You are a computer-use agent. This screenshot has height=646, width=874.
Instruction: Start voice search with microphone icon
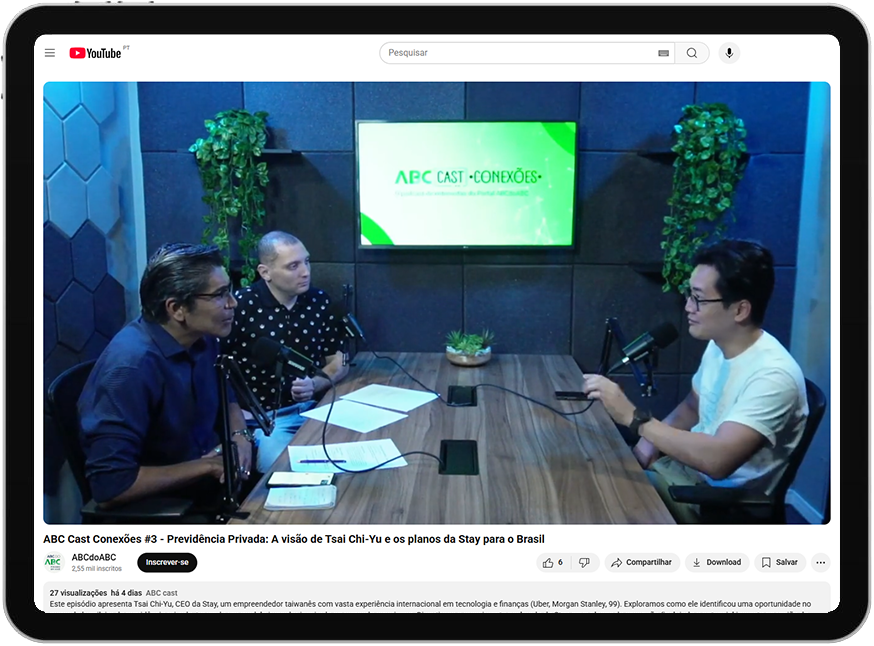pyautogui.click(x=729, y=53)
